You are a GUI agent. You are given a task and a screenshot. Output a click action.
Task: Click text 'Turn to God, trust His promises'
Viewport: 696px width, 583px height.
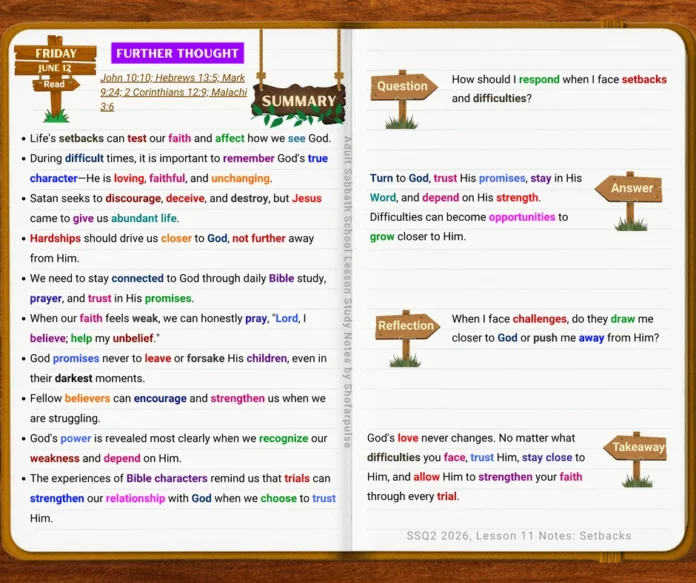[448, 178]
